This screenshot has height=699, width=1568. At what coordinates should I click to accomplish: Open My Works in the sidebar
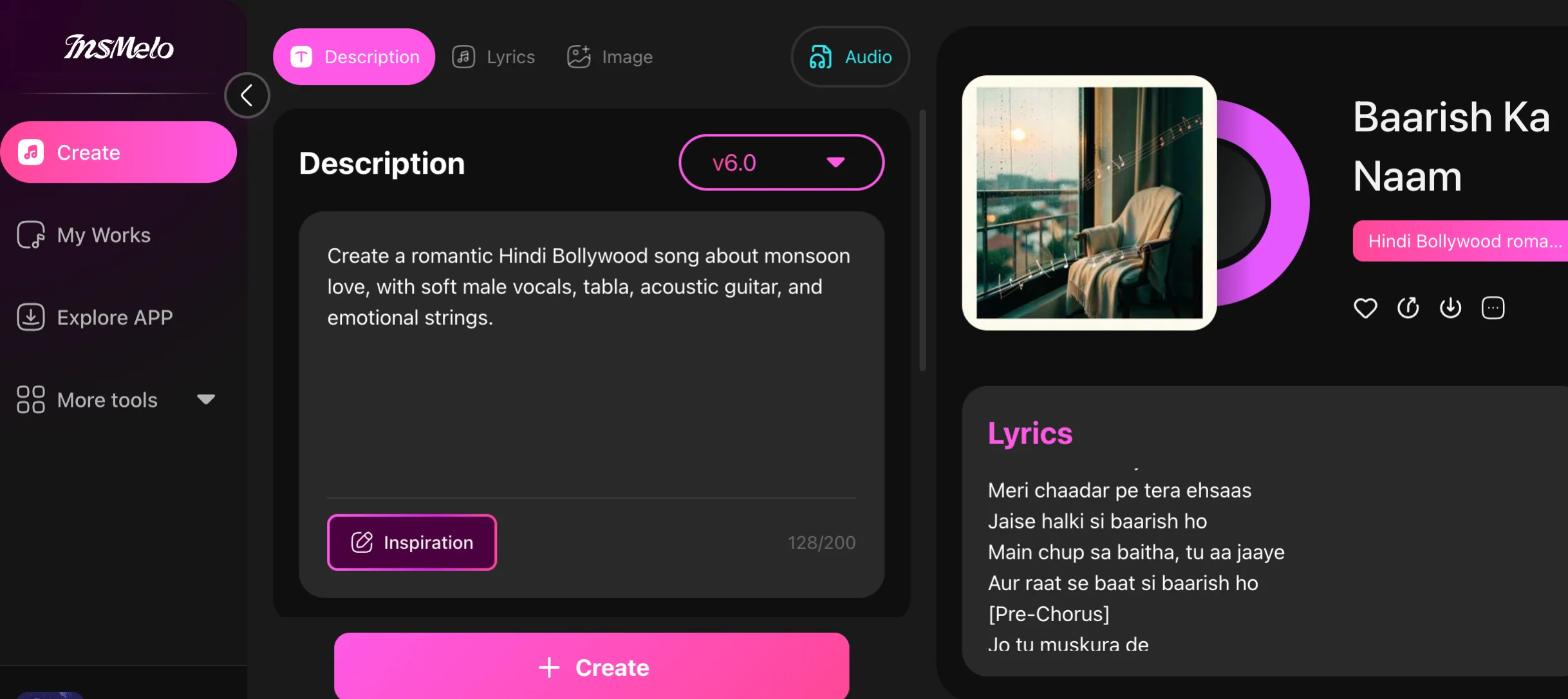point(84,235)
